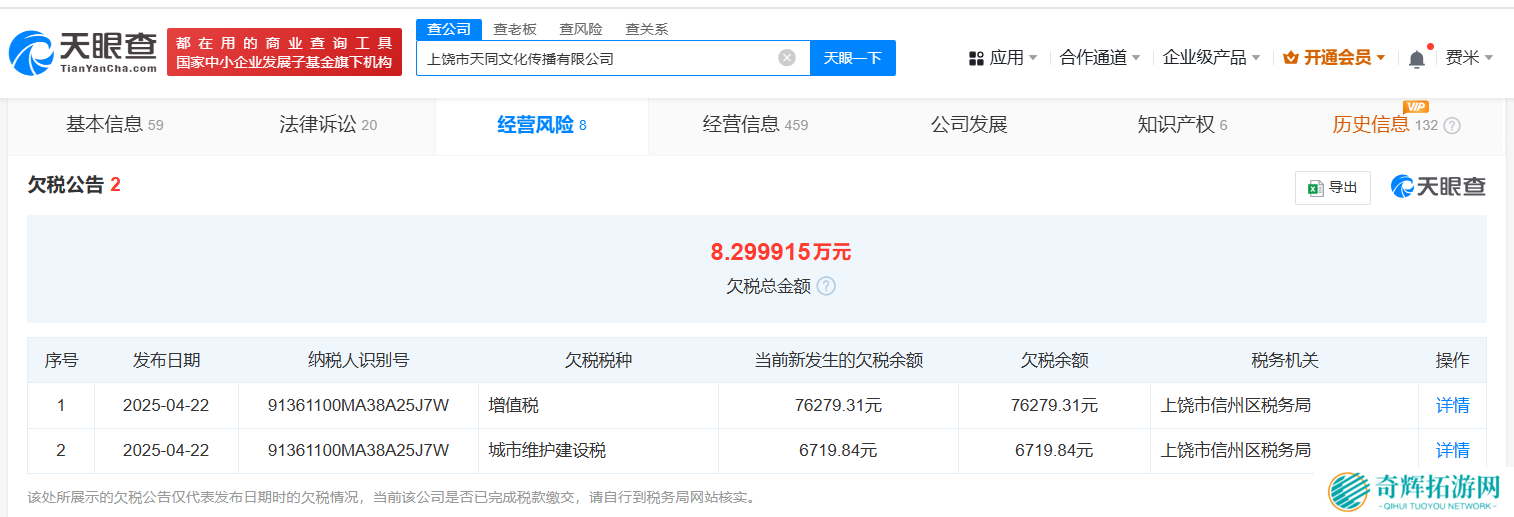
Task: Click the Excel icon on 导出 button
Action: click(x=1315, y=187)
